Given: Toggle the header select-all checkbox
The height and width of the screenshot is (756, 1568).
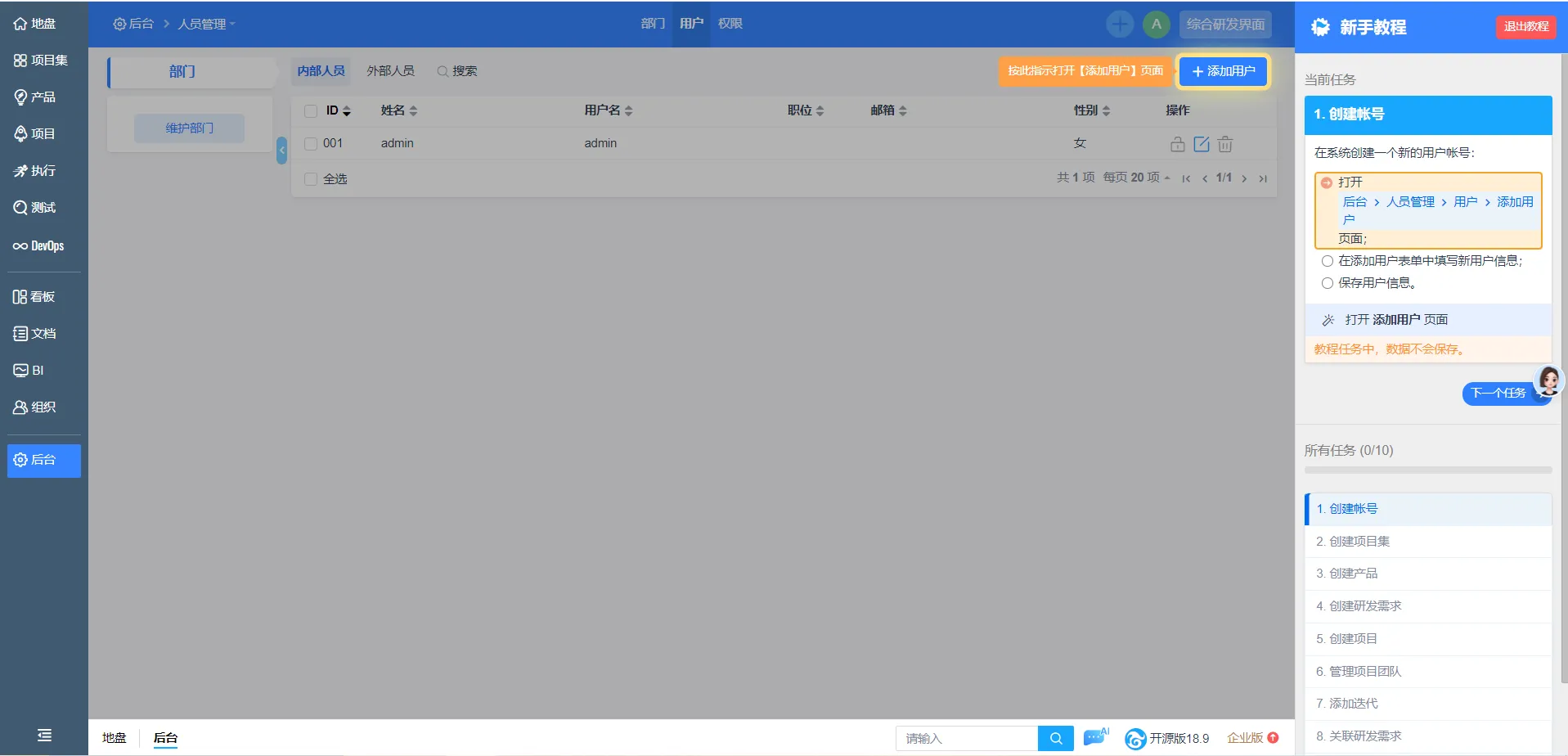Looking at the screenshot, I should pos(311,111).
